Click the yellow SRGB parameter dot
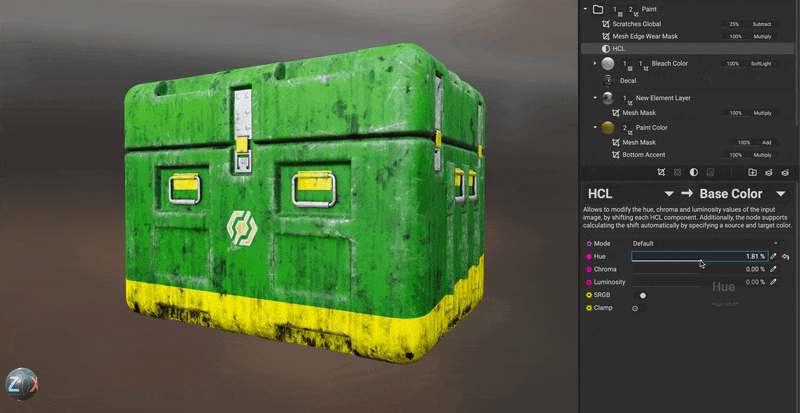The image size is (800, 413). 589,295
